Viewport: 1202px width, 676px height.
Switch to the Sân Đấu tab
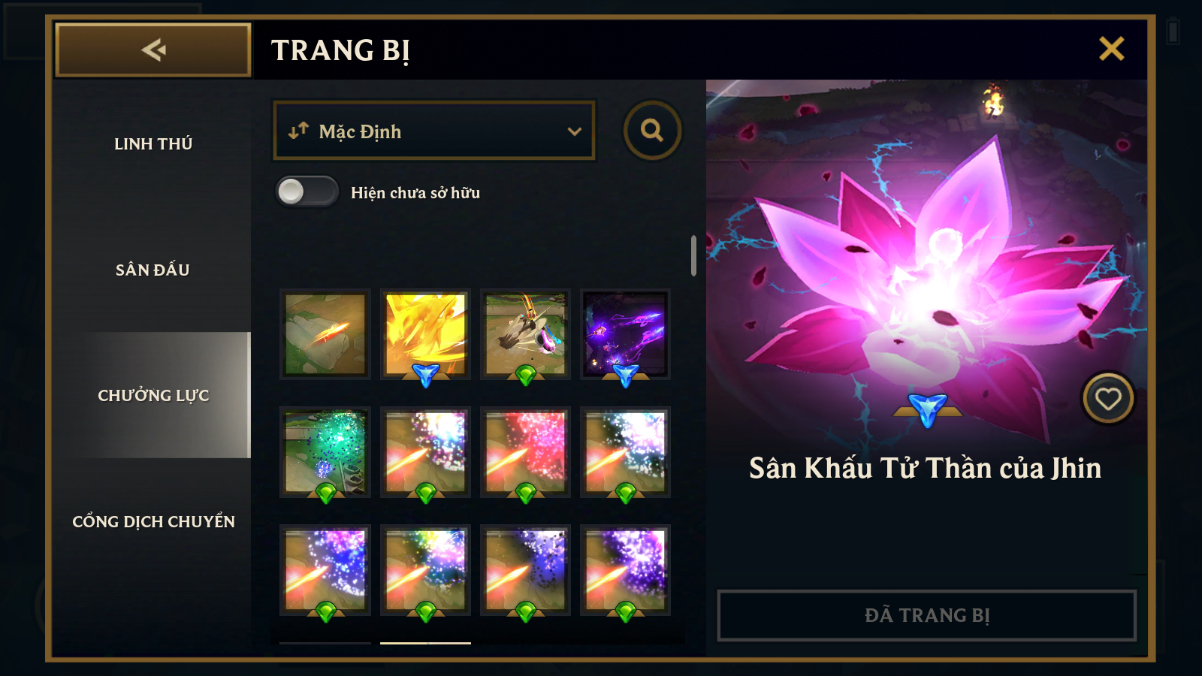153,270
